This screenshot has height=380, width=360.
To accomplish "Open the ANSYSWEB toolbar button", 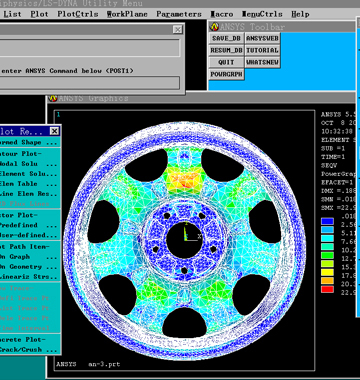I will tap(262, 38).
